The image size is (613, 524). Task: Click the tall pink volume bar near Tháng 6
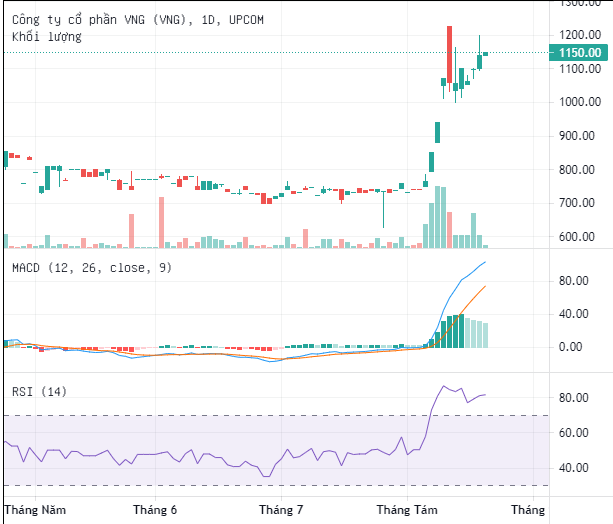[x=160, y=220]
